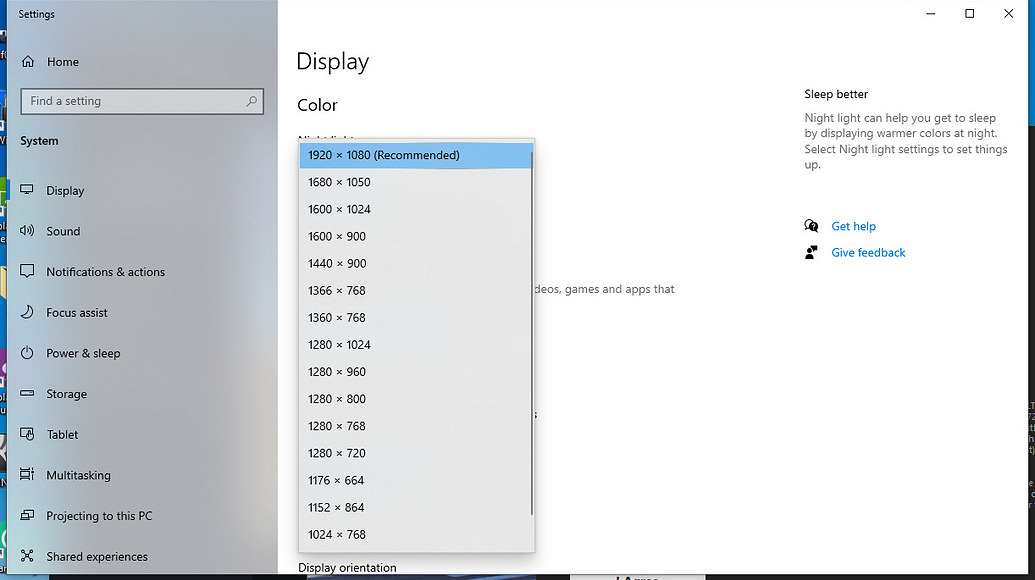The height and width of the screenshot is (580, 1035).
Task: Click the Give feedback link
Action: (x=867, y=252)
